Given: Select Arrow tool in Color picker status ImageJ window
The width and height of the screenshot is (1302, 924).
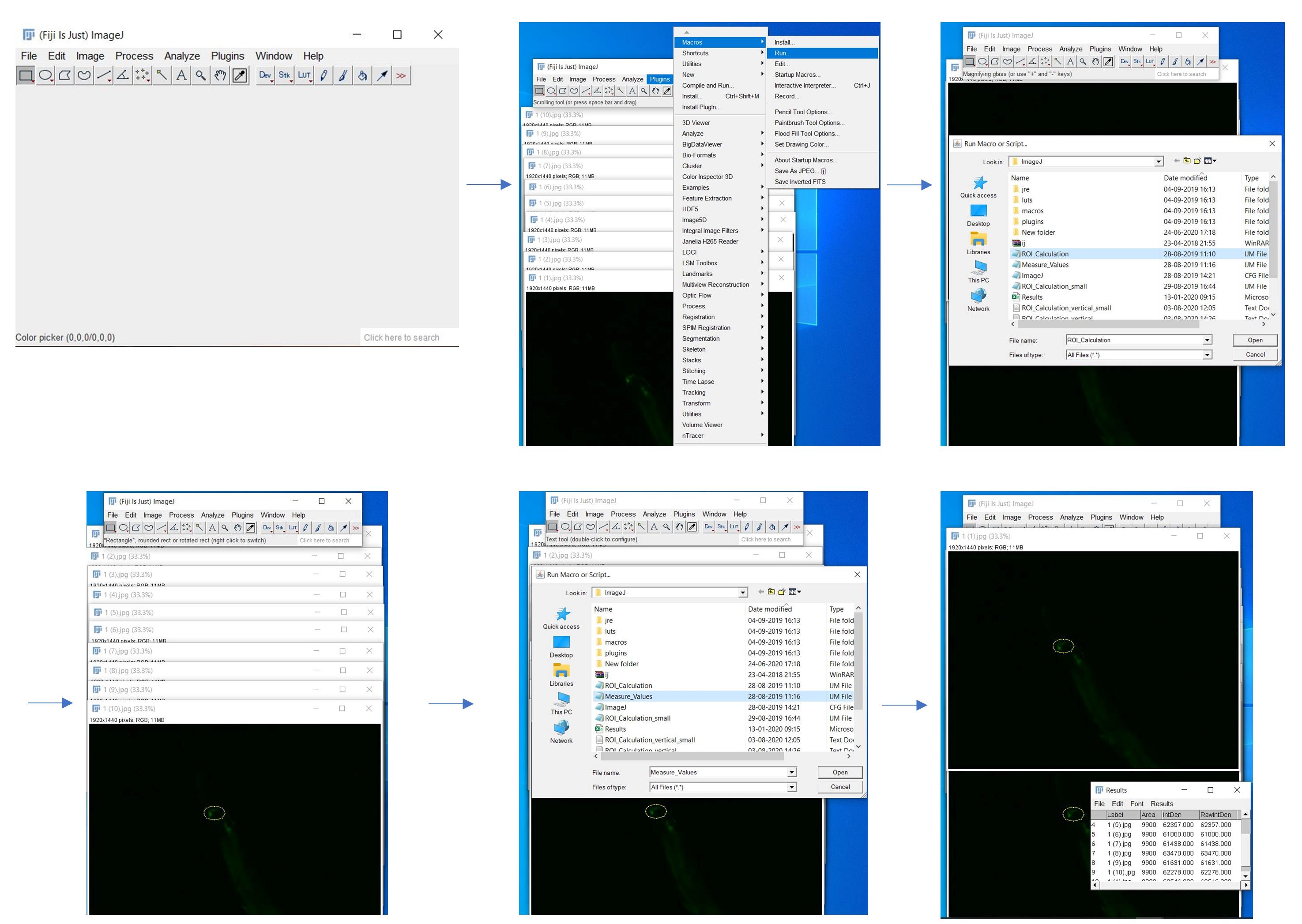Looking at the screenshot, I should point(382,75).
